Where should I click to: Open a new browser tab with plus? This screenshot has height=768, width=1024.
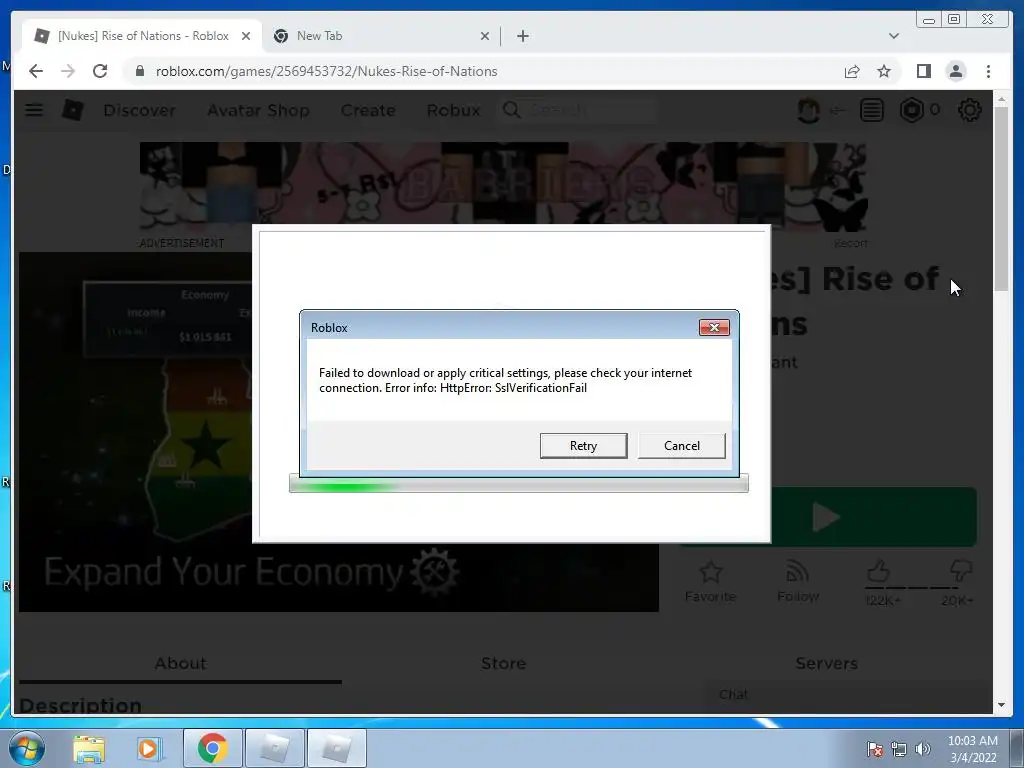coord(522,36)
